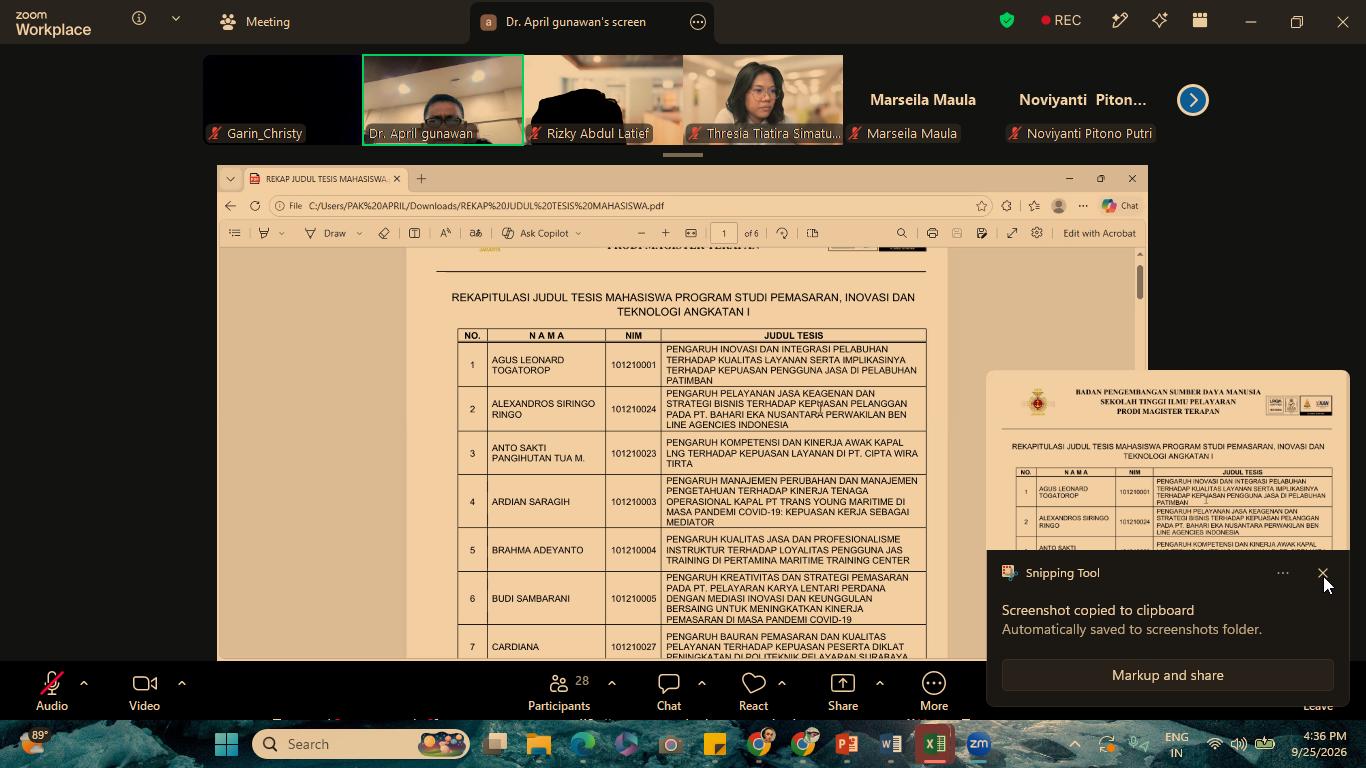Expand video settings arrow
Viewport: 1366px width, 768px height.
click(182, 683)
